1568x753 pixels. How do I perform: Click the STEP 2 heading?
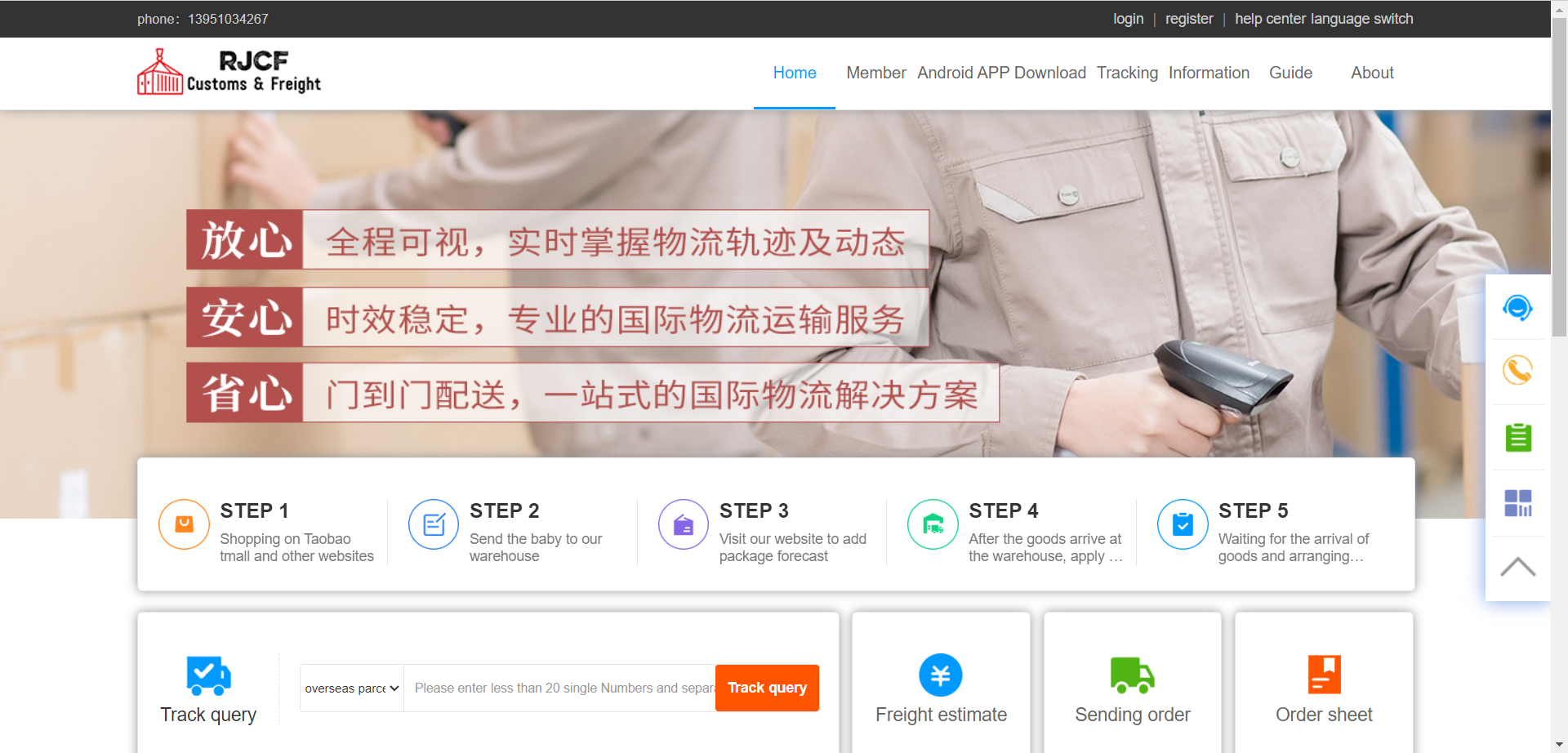coord(504,510)
